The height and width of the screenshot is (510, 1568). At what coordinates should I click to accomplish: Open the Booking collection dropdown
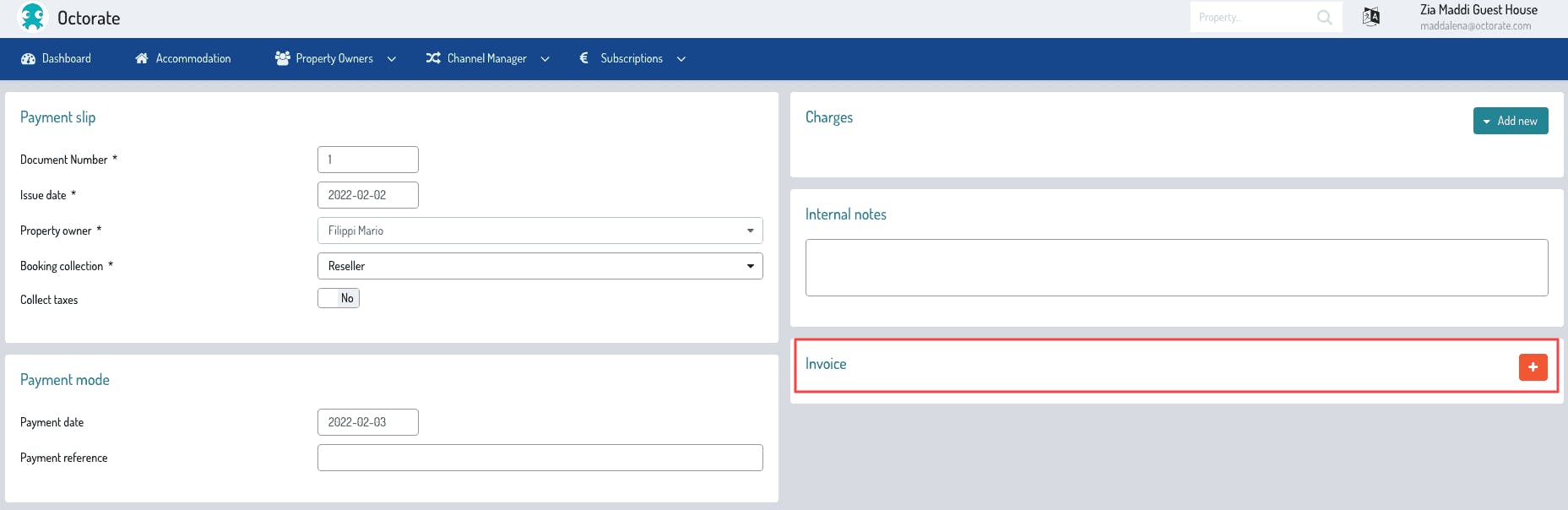click(540, 266)
